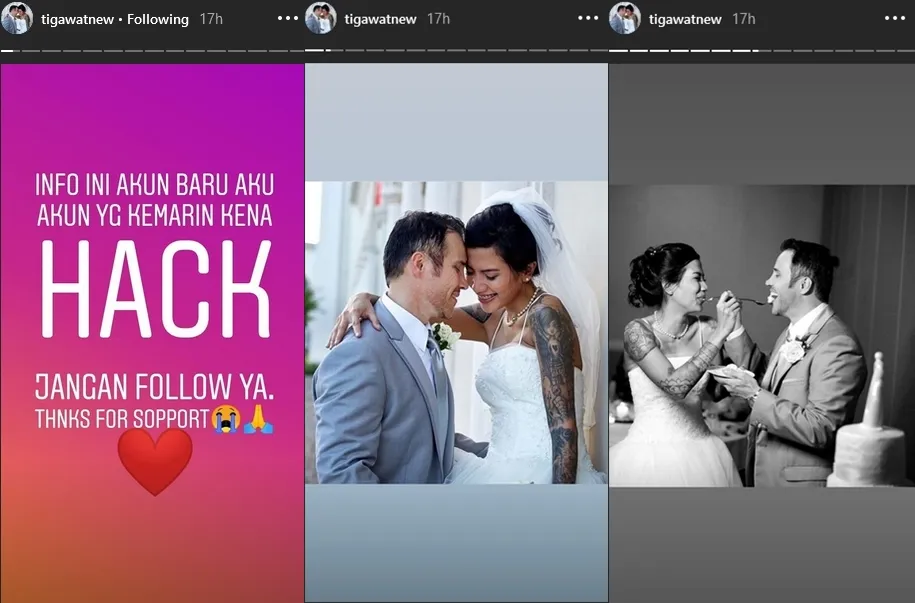Click the progress bar above the HACK story
The image size is (915, 603).
152,50
